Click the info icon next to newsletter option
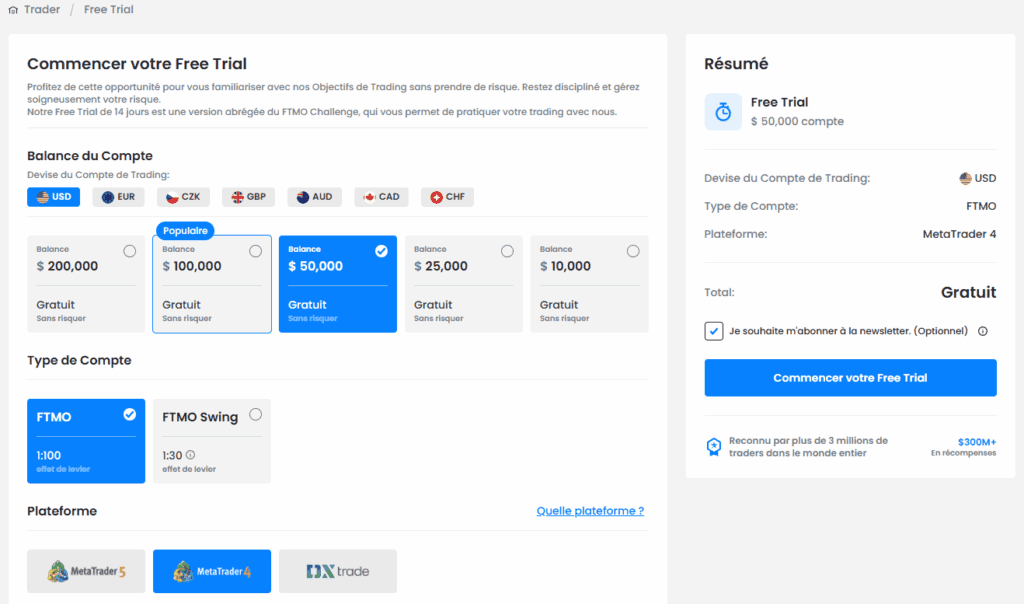This screenshot has width=1024, height=604. tap(983, 330)
